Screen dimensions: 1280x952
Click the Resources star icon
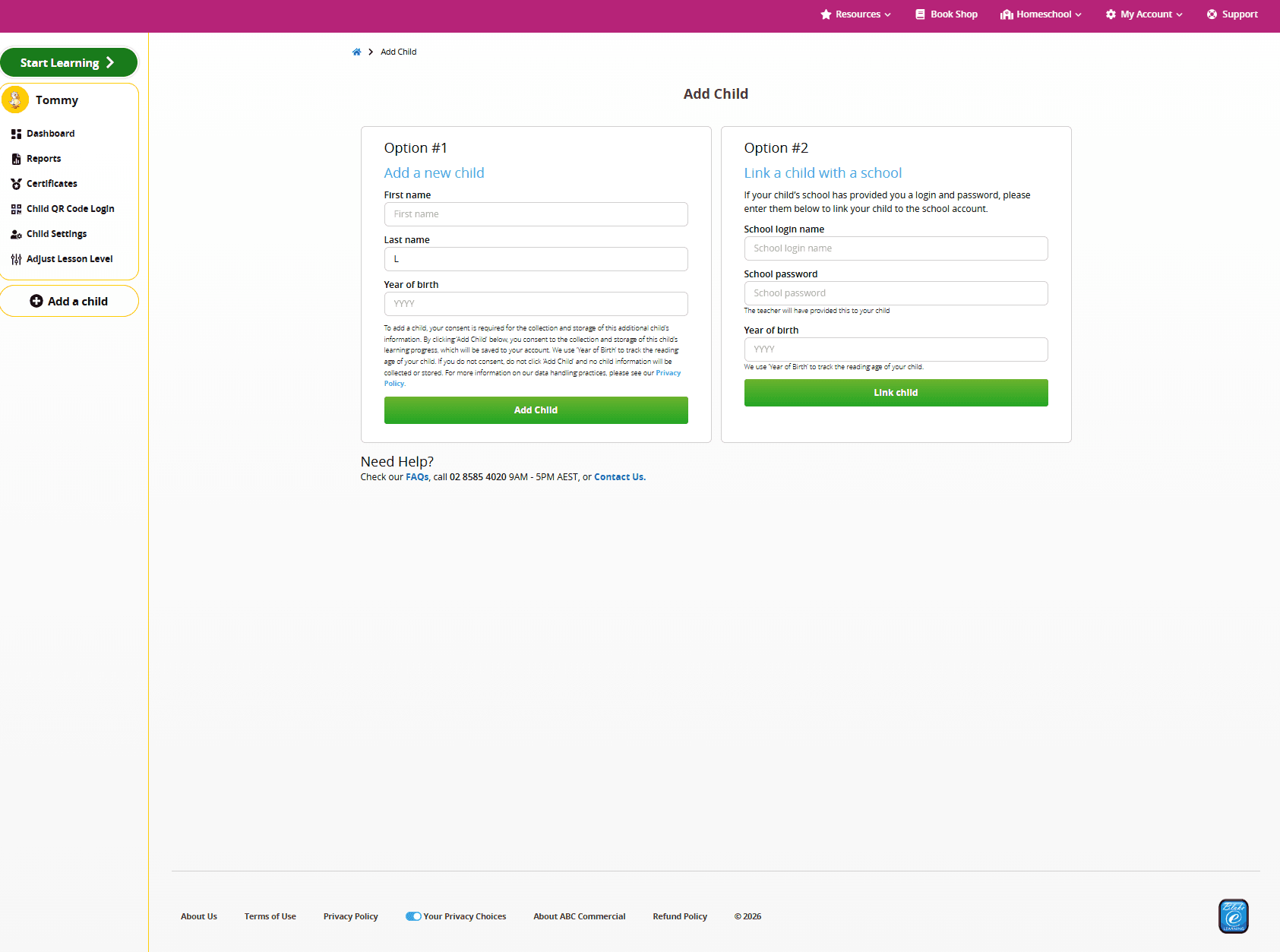pyautogui.click(x=826, y=14)
